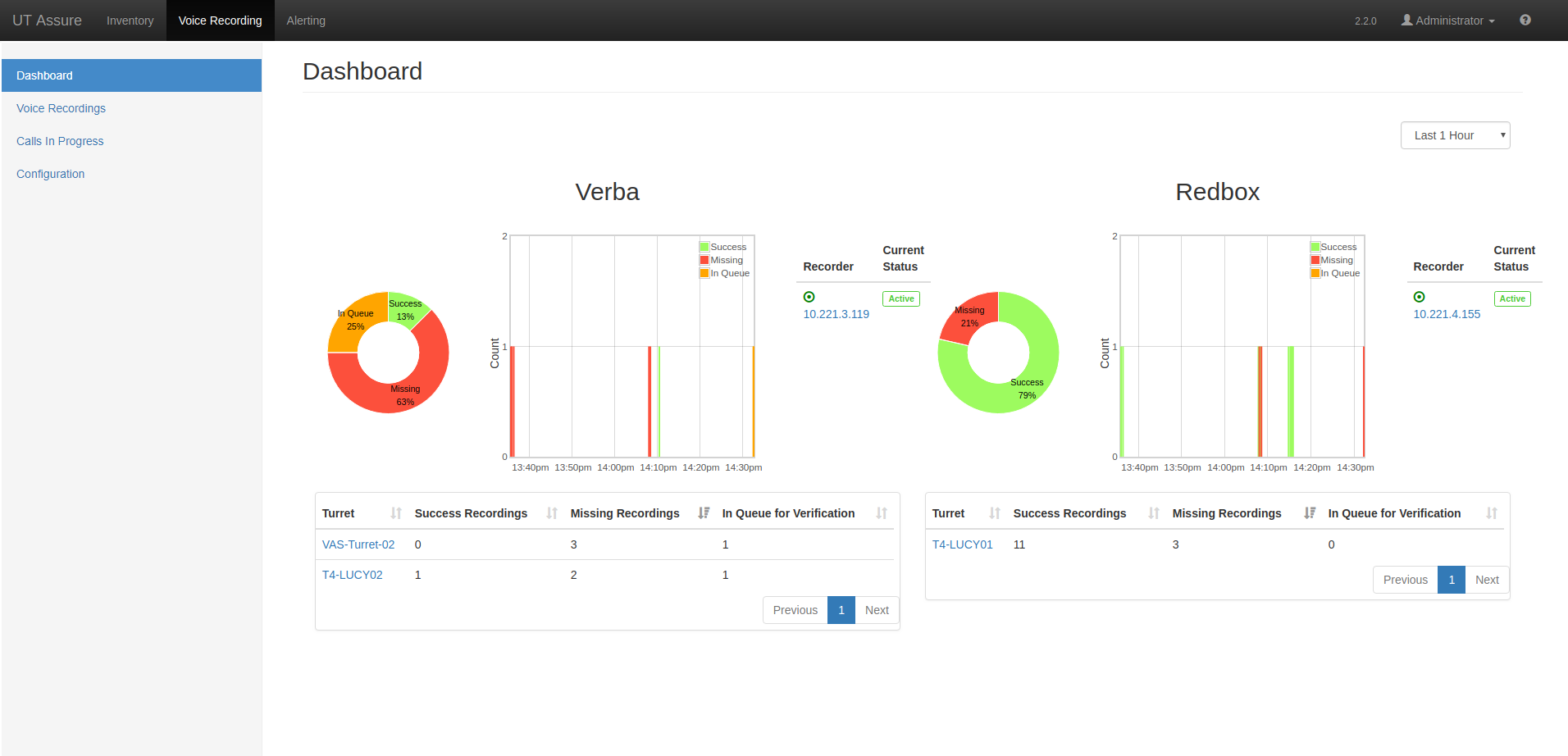Click the Administrator user icon

tap(1406, 20)
